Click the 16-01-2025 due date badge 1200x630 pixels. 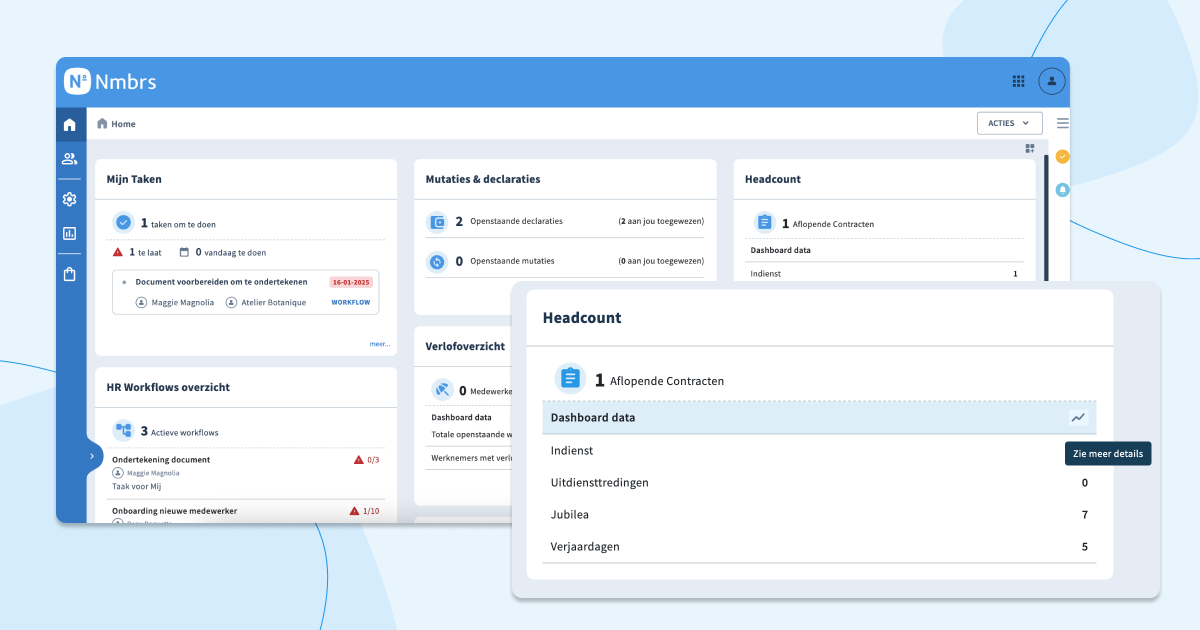click(x=351, y=282)
